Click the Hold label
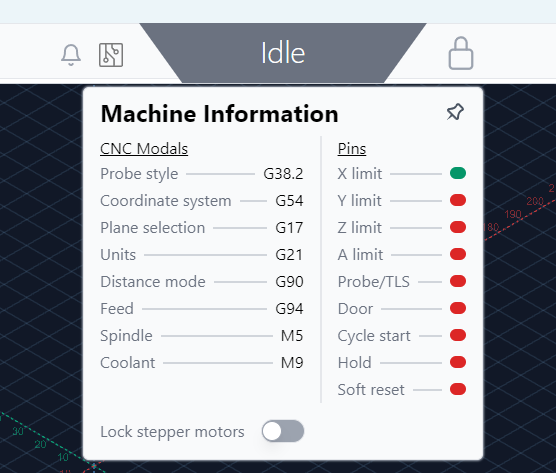This screenshot has height=473, width=556. click(x=355, y=363)
